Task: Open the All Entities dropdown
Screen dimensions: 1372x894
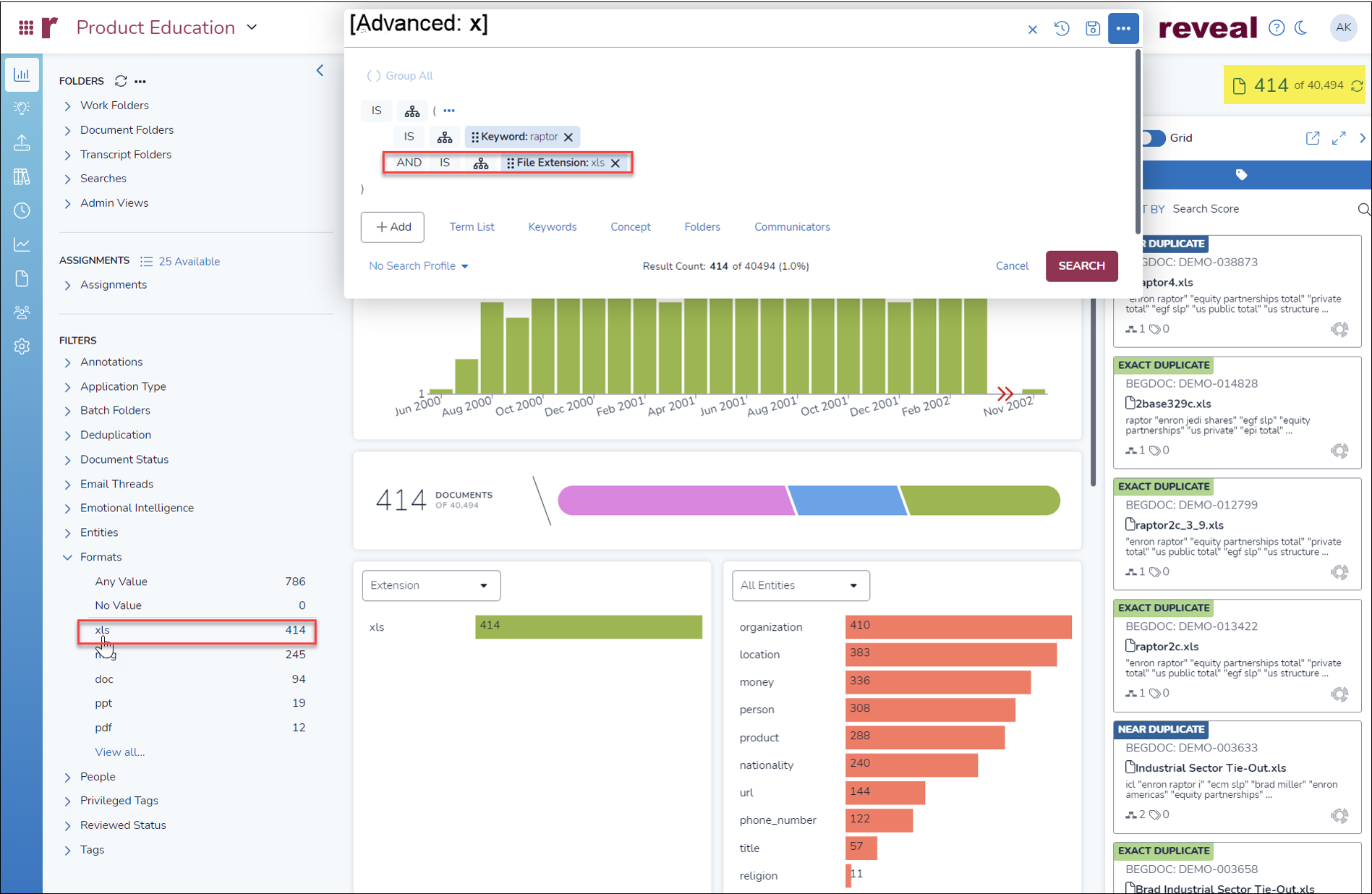Action: click(x=800, y=585)
